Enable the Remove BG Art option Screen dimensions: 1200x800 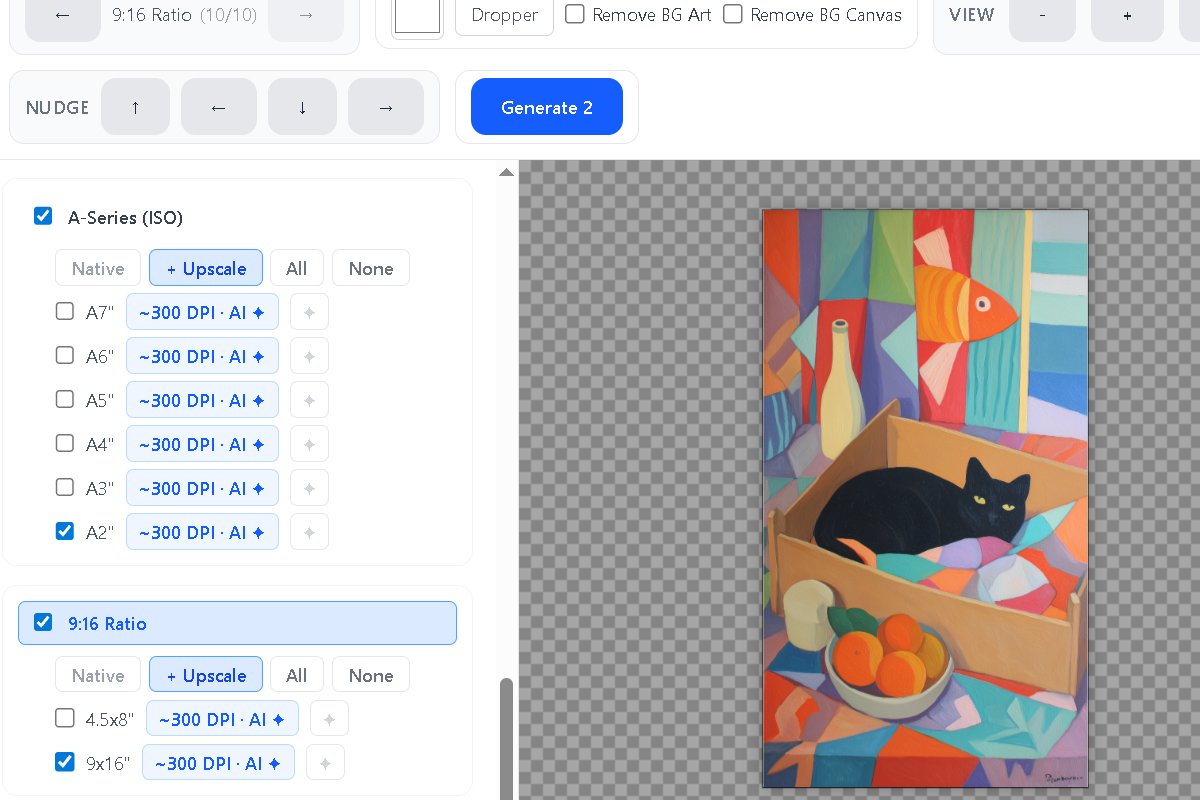(x=575, y=14)
